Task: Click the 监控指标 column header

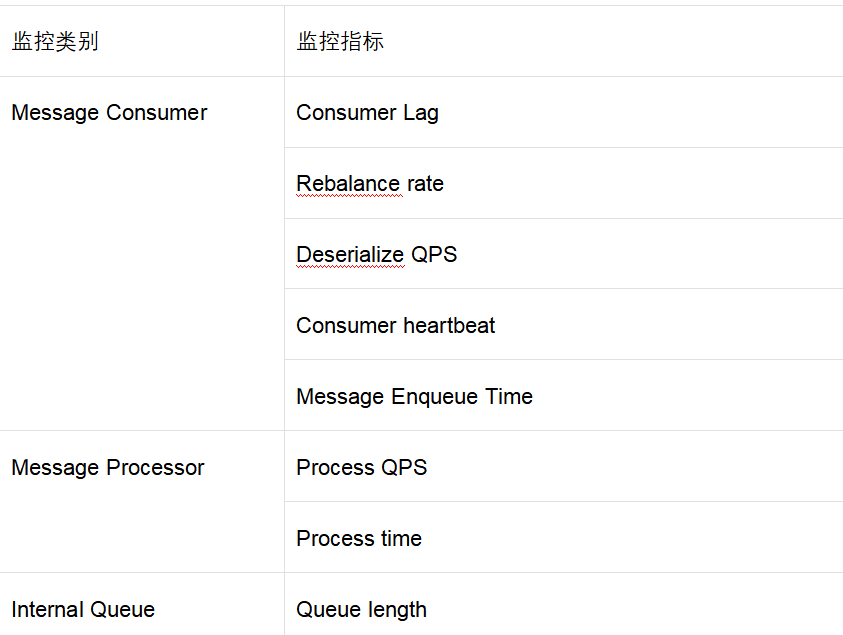Action: coord(340,42)
